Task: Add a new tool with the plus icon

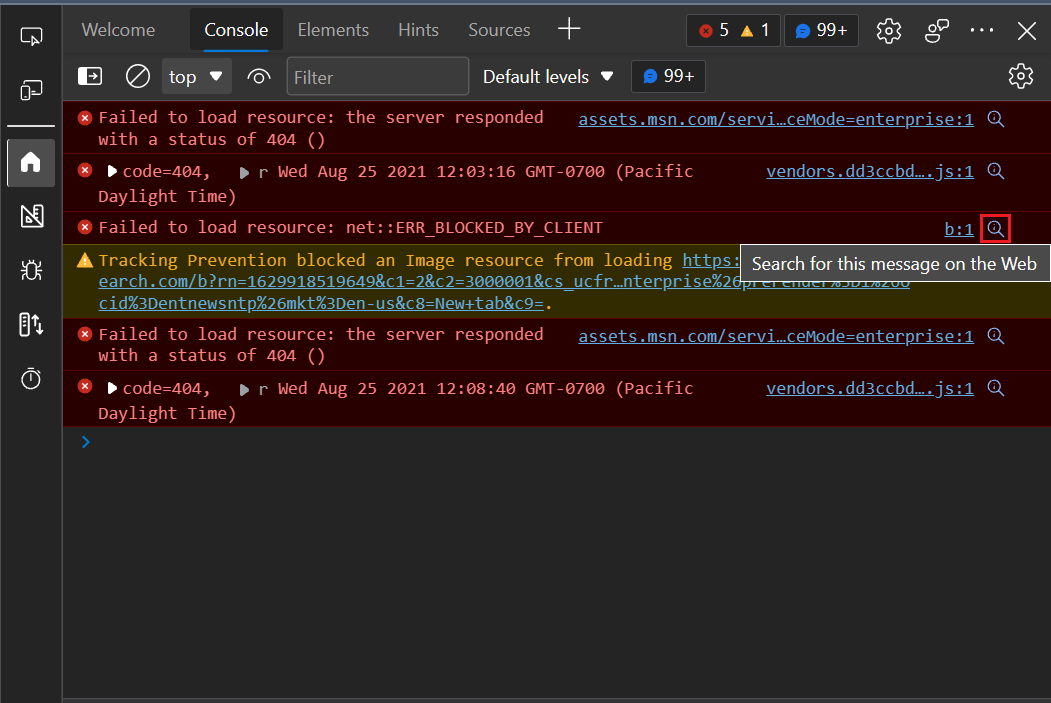Action: (x=569, y=29)
